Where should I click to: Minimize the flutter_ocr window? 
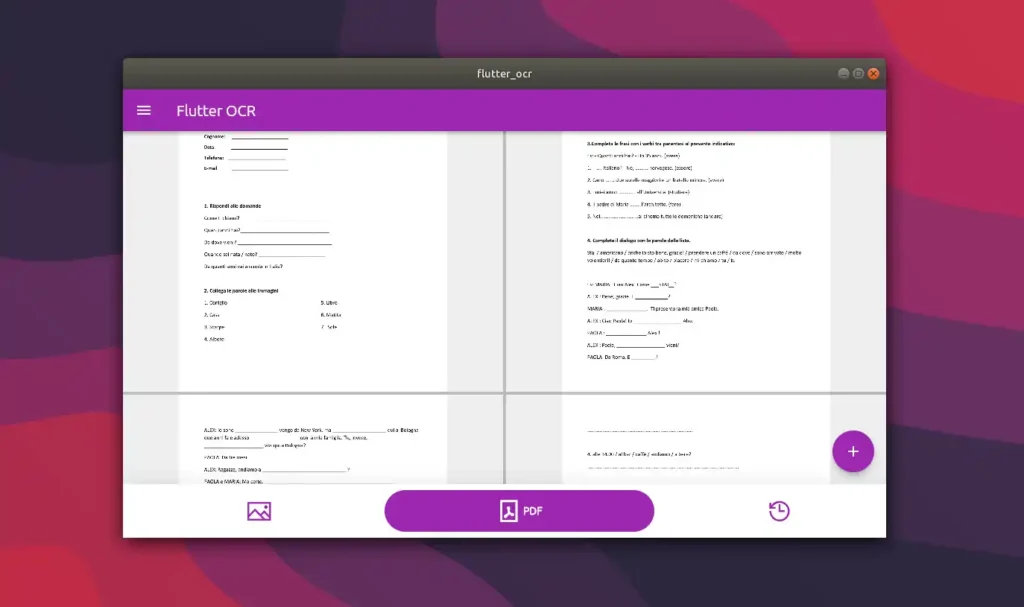click(843, 74)
